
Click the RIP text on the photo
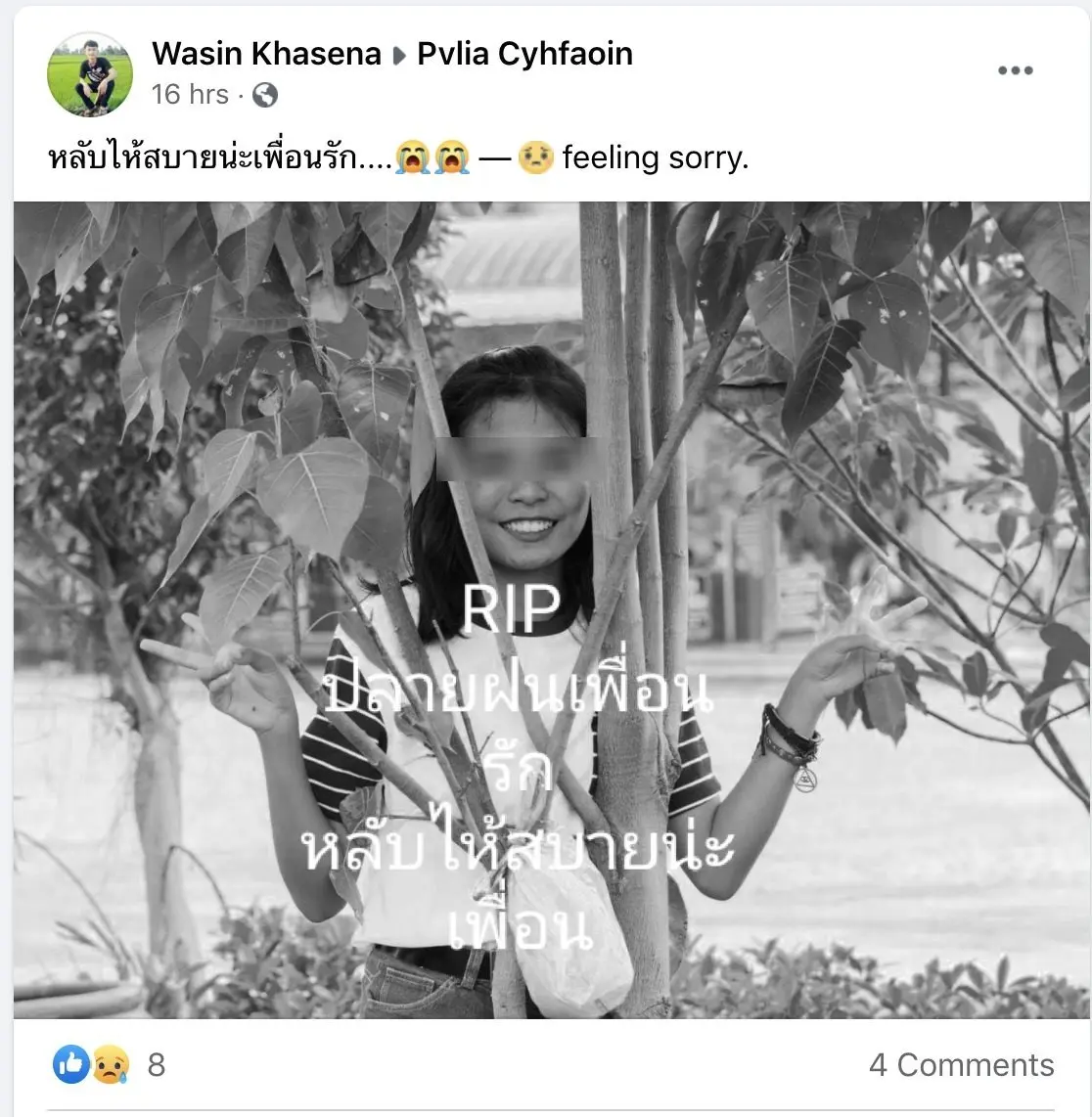(x=511, y=608)
